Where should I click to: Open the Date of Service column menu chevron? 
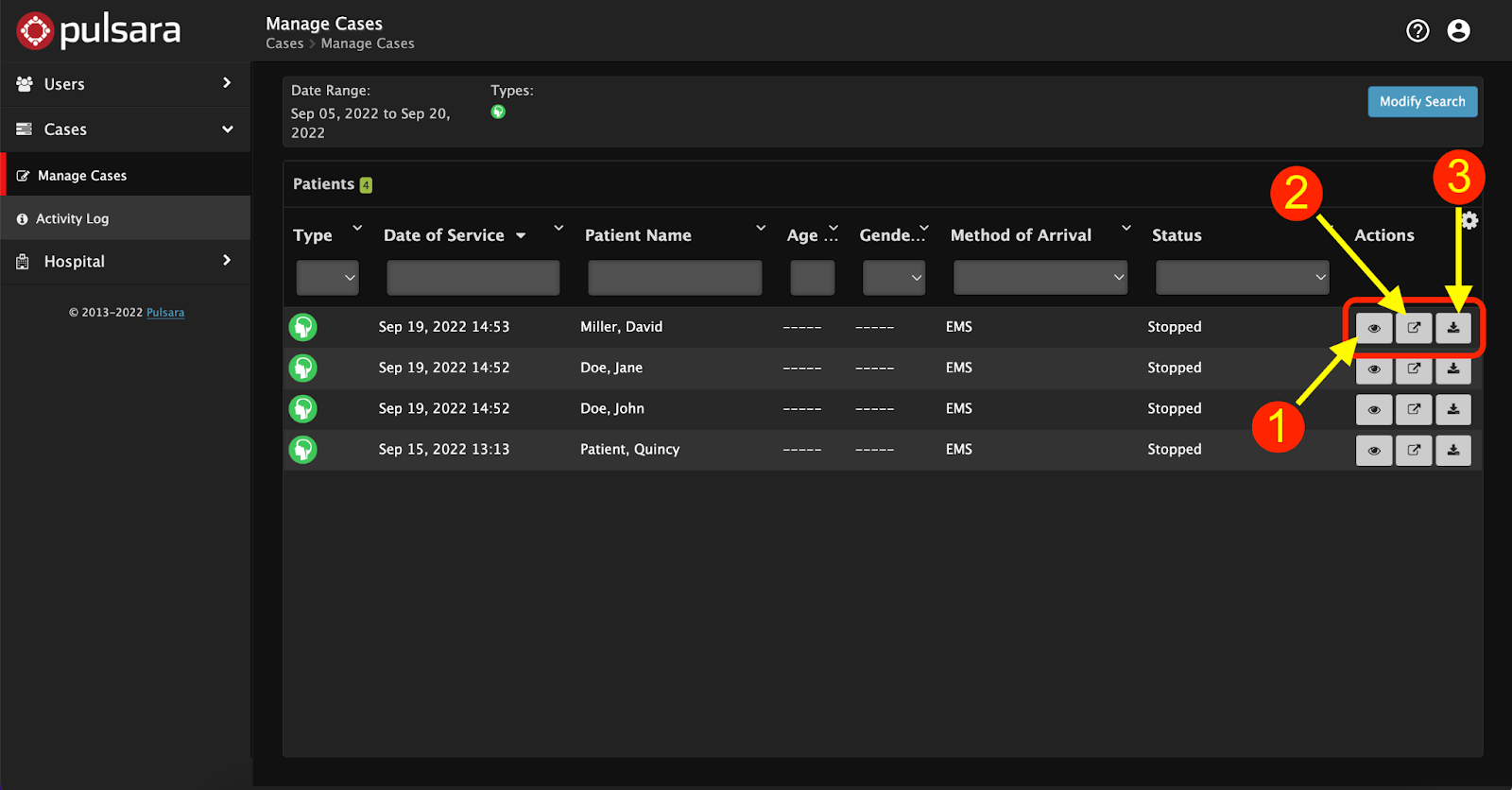coord(558,228)
